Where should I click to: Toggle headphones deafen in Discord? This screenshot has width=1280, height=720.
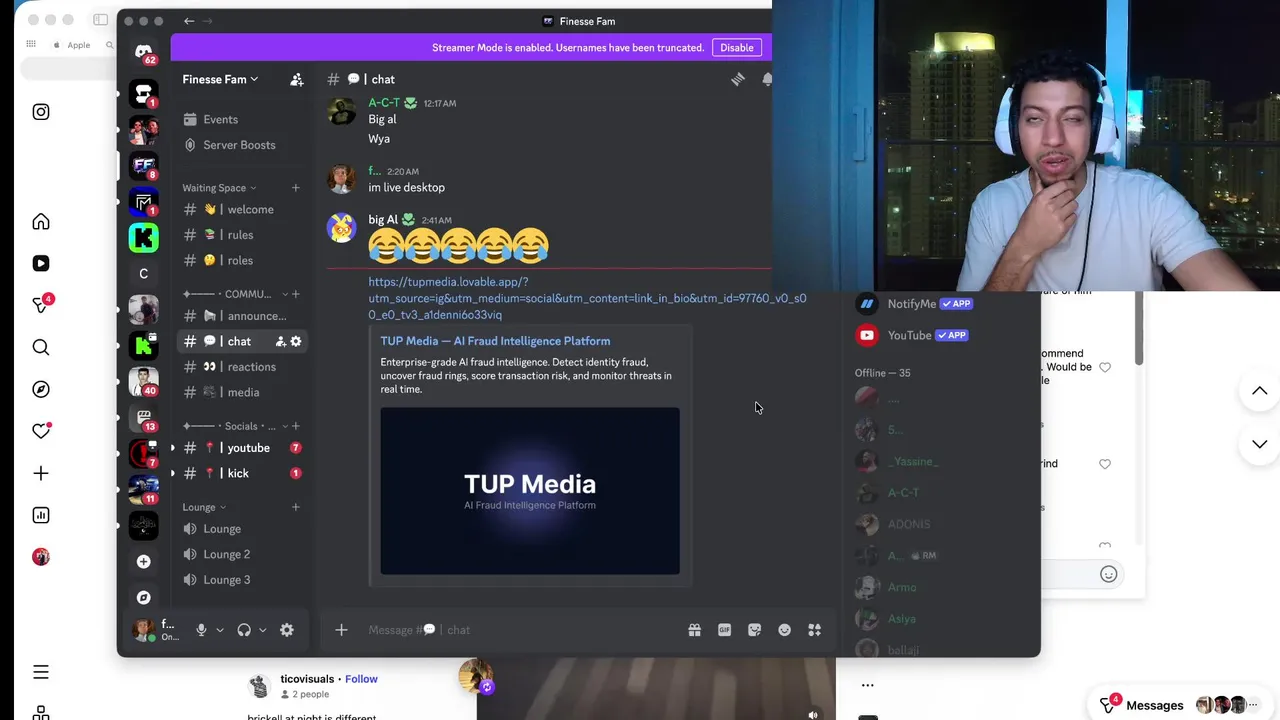[244, 630]
